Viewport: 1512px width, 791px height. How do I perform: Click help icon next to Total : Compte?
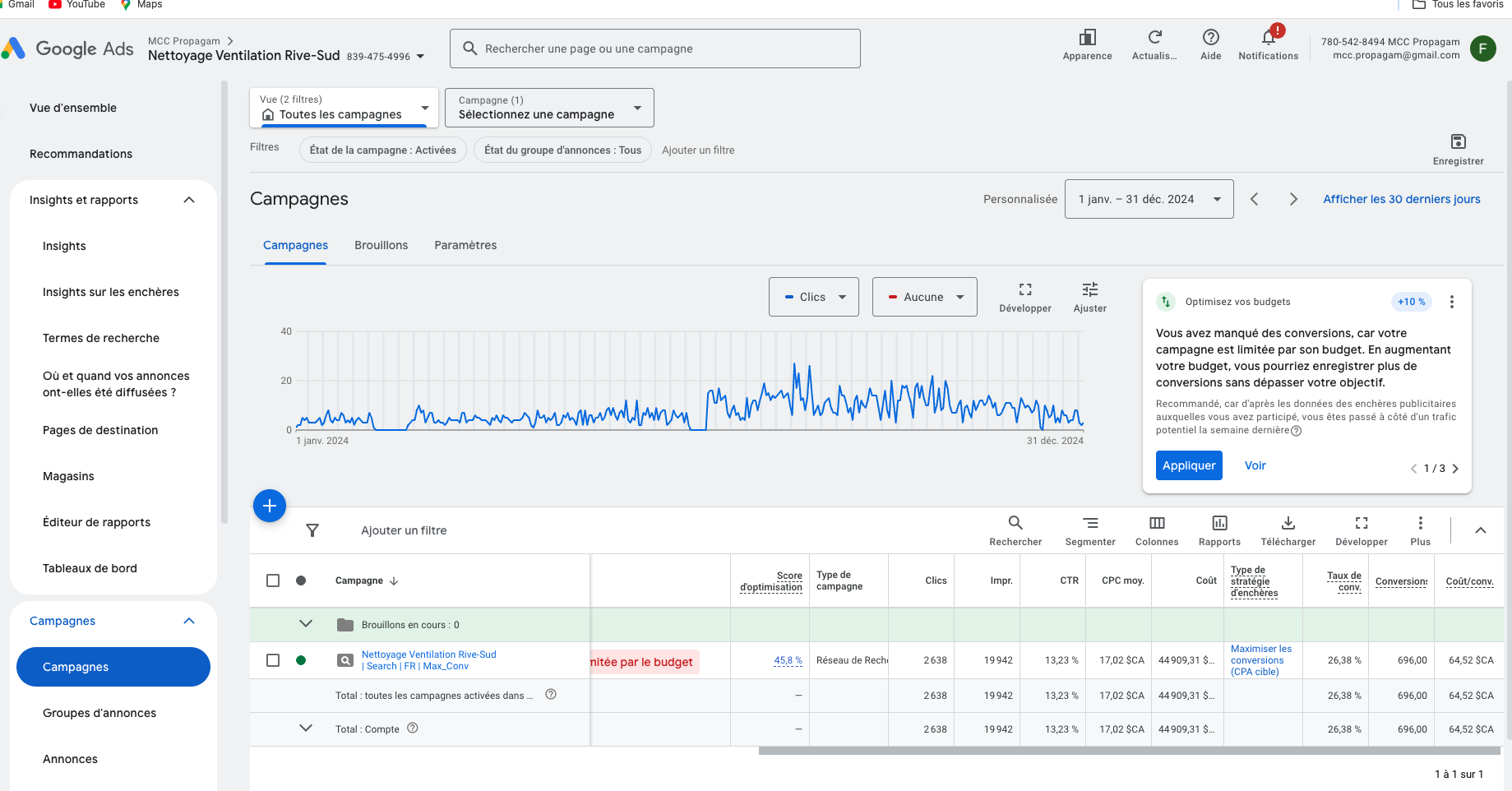(x=413, y=728)
